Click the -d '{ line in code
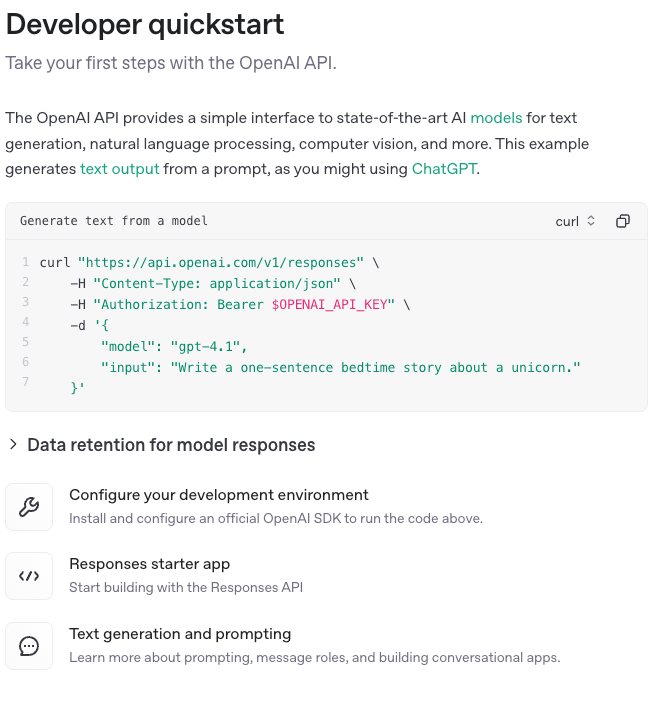The image size is (668, 701). [89, 325]
